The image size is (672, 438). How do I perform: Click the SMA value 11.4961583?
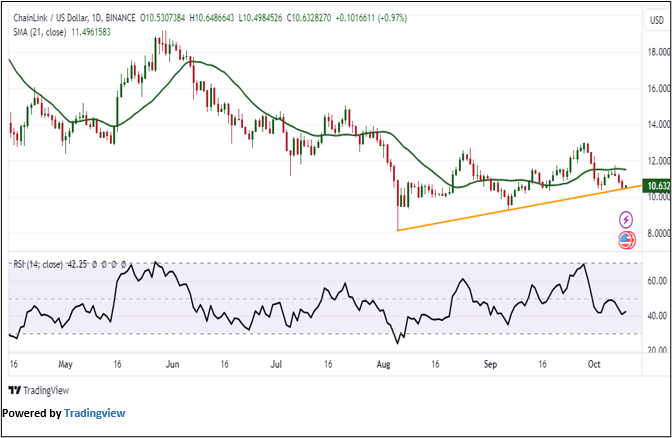[90, 32]
